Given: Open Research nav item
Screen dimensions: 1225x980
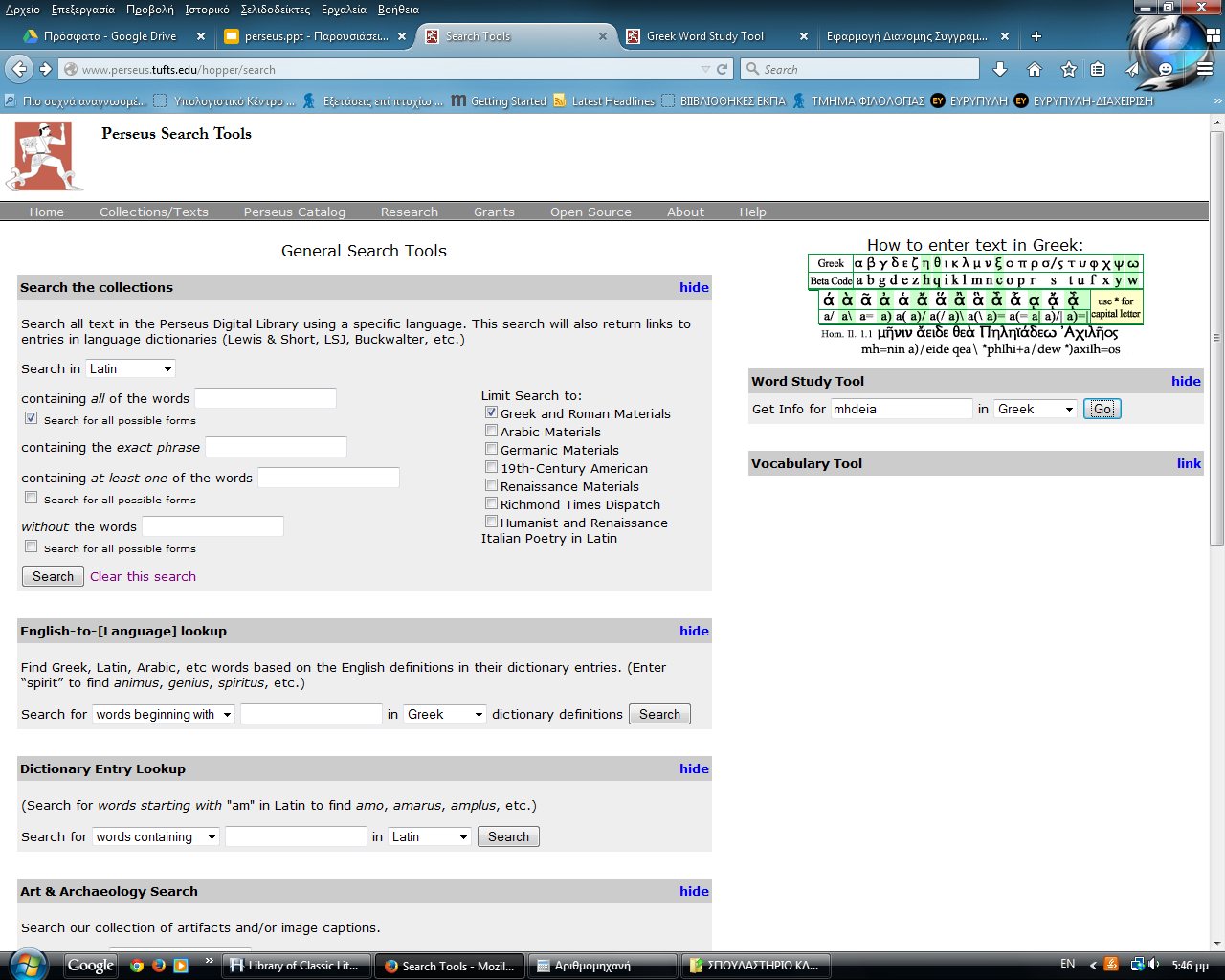Looking at the screenshot, I should click(x=410, y=212).
